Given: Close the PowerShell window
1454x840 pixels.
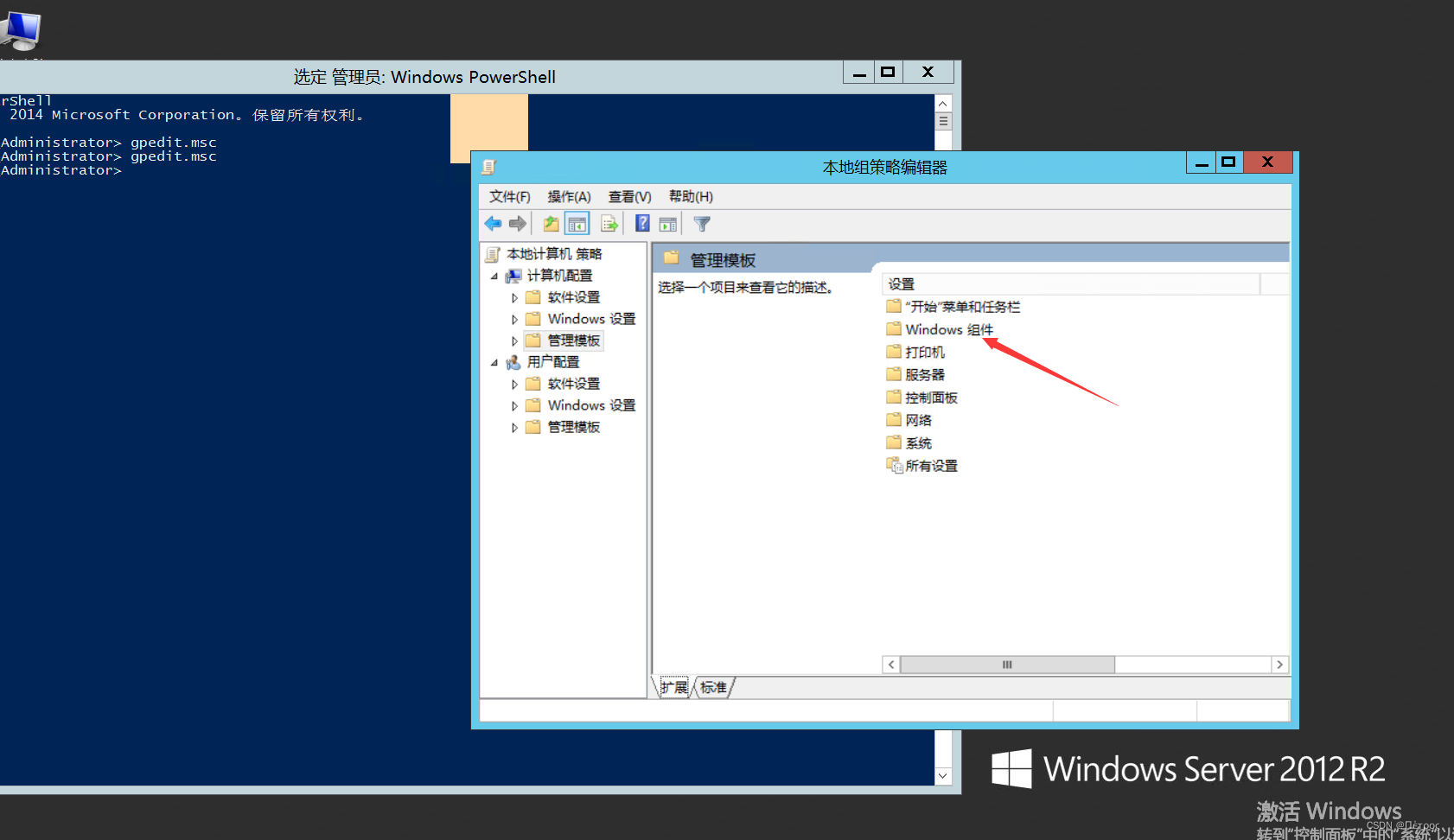Looking at the screenshot, I should (928, 73).
